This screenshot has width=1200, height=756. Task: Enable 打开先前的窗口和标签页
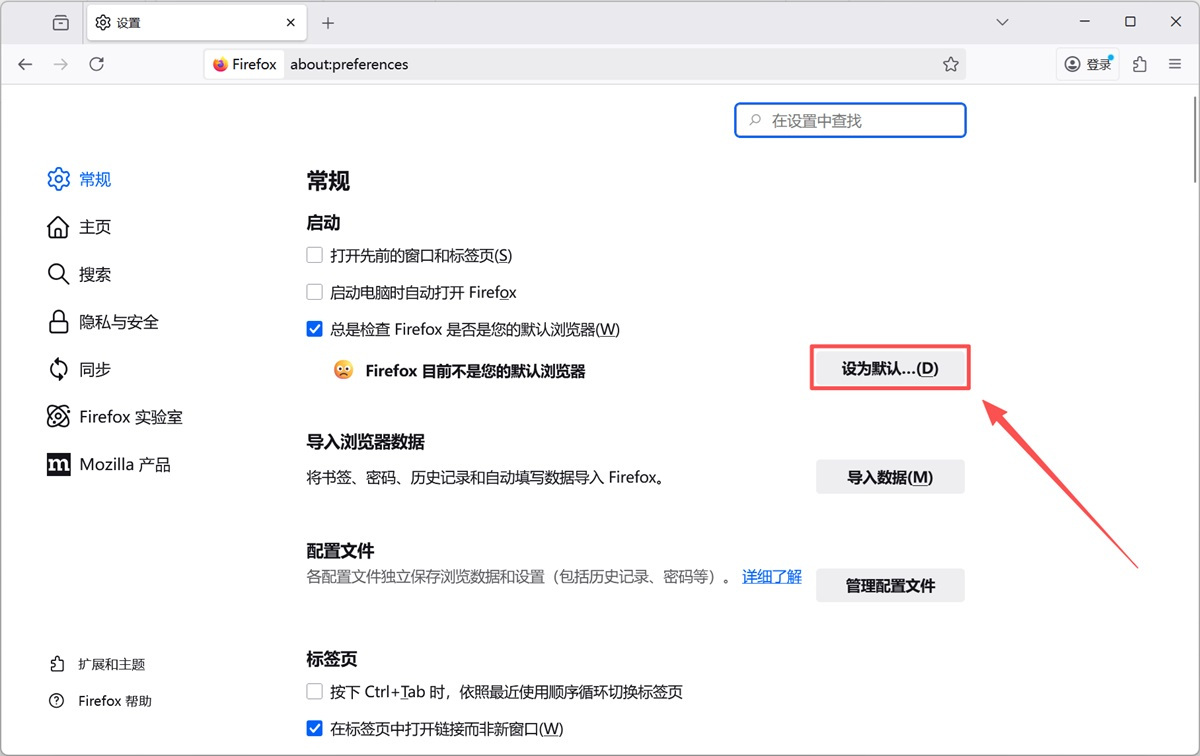click(x=314, y=255)
